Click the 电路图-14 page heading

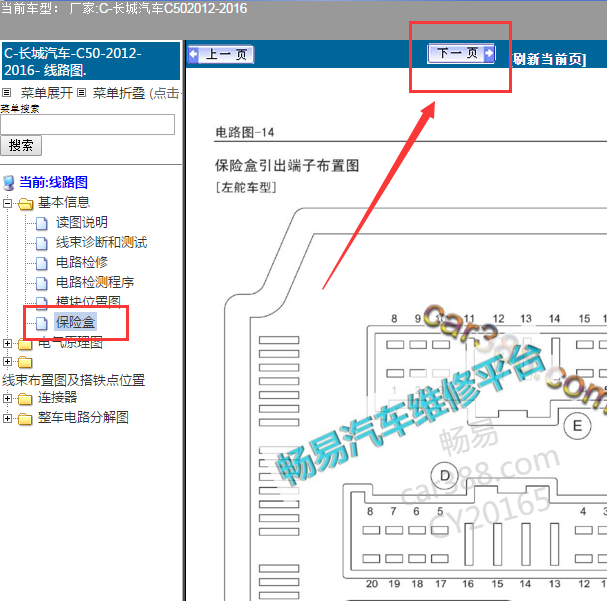coord(245,133)
